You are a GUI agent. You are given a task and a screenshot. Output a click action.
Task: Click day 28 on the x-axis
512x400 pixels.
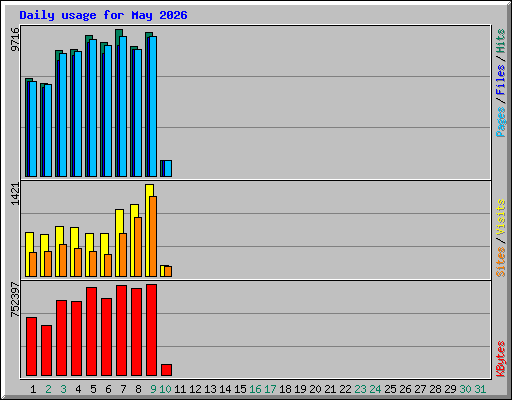tap(435, 389)
